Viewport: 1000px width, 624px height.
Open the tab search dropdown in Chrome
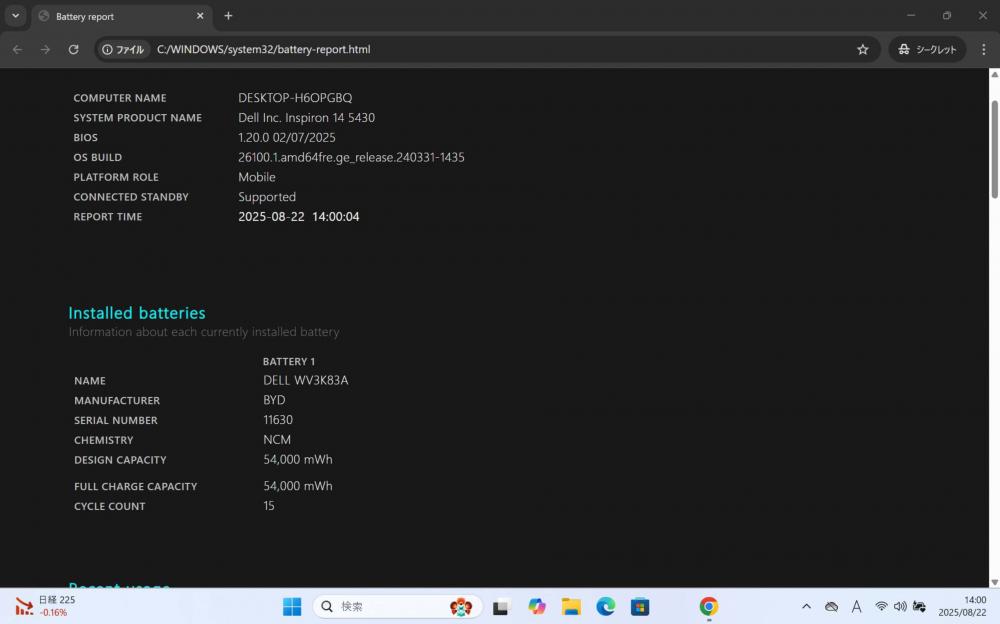pyautogui.click(x=15, y=16)
